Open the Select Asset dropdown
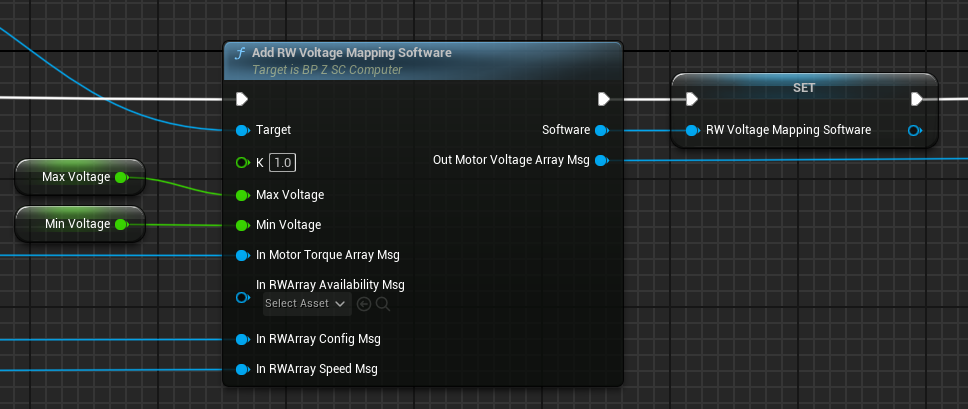This screenshot has height=409, width=968. (305, 303)
